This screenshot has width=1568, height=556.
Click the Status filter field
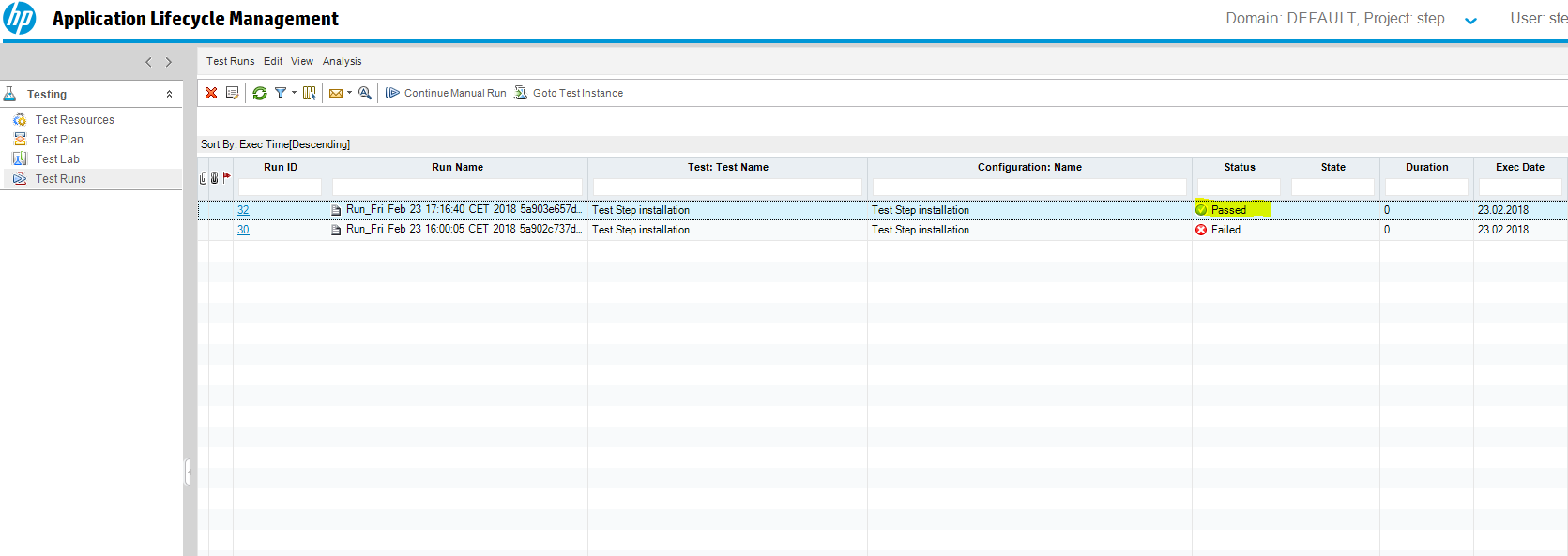tap(1239, 187)
